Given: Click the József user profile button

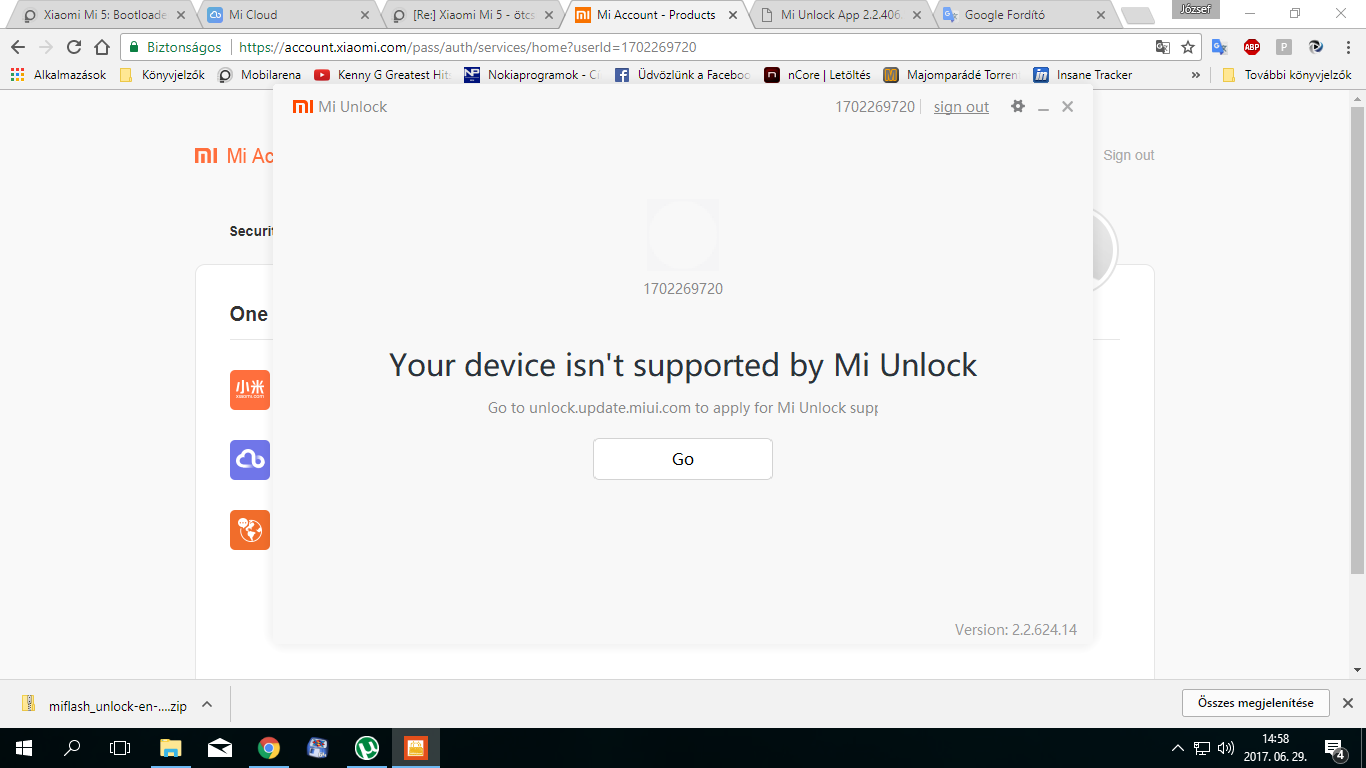Looking at the screenshot, I should tap(1195, 10).
